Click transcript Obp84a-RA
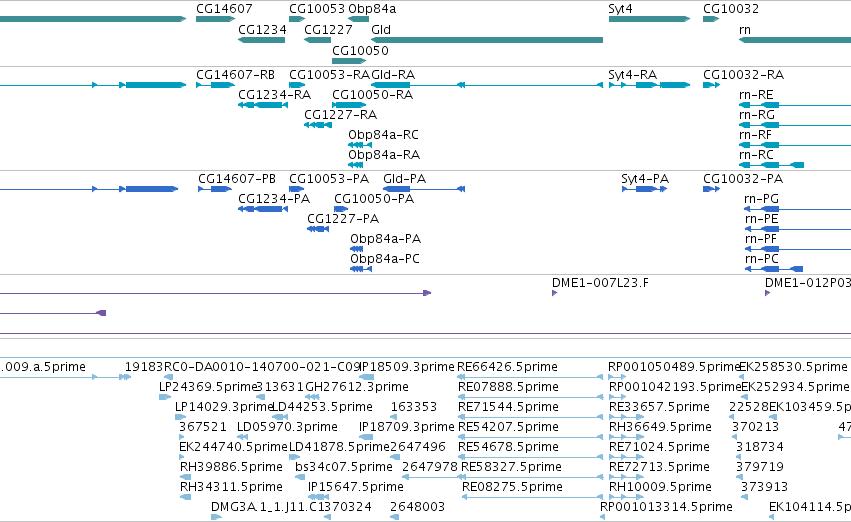The width and height of the screenshot is (851, 522). (384, 155)
